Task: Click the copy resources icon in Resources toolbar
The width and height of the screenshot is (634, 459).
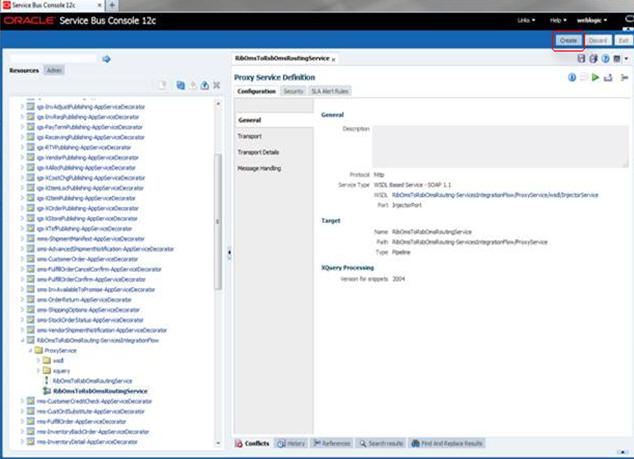Action: click(x=181, y=85)
